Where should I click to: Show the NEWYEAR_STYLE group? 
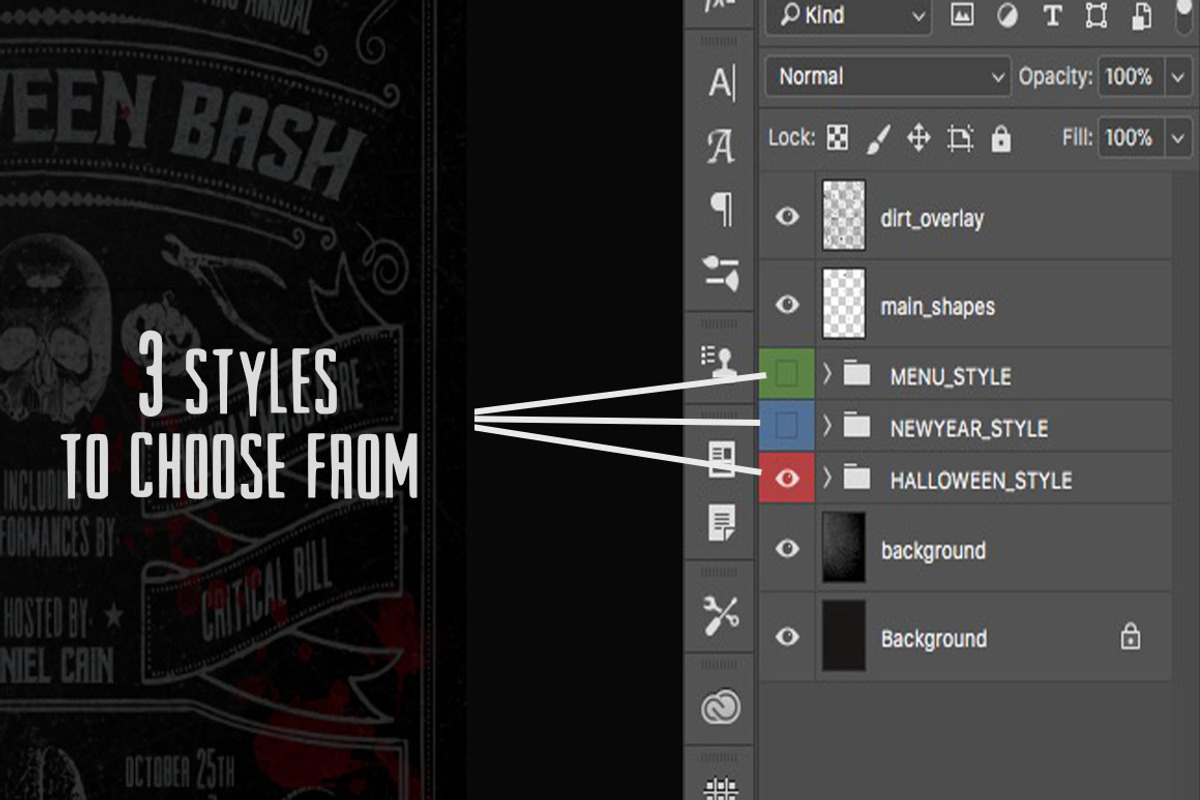[788, 426]
